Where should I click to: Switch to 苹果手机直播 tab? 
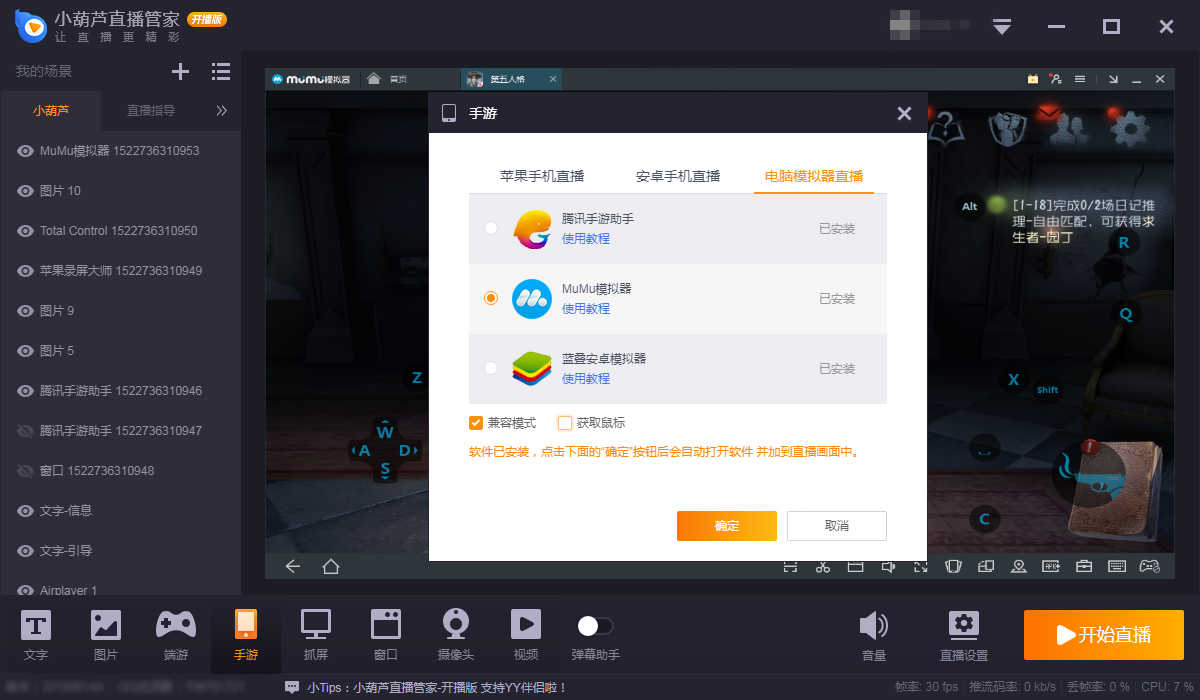[542, 176]
